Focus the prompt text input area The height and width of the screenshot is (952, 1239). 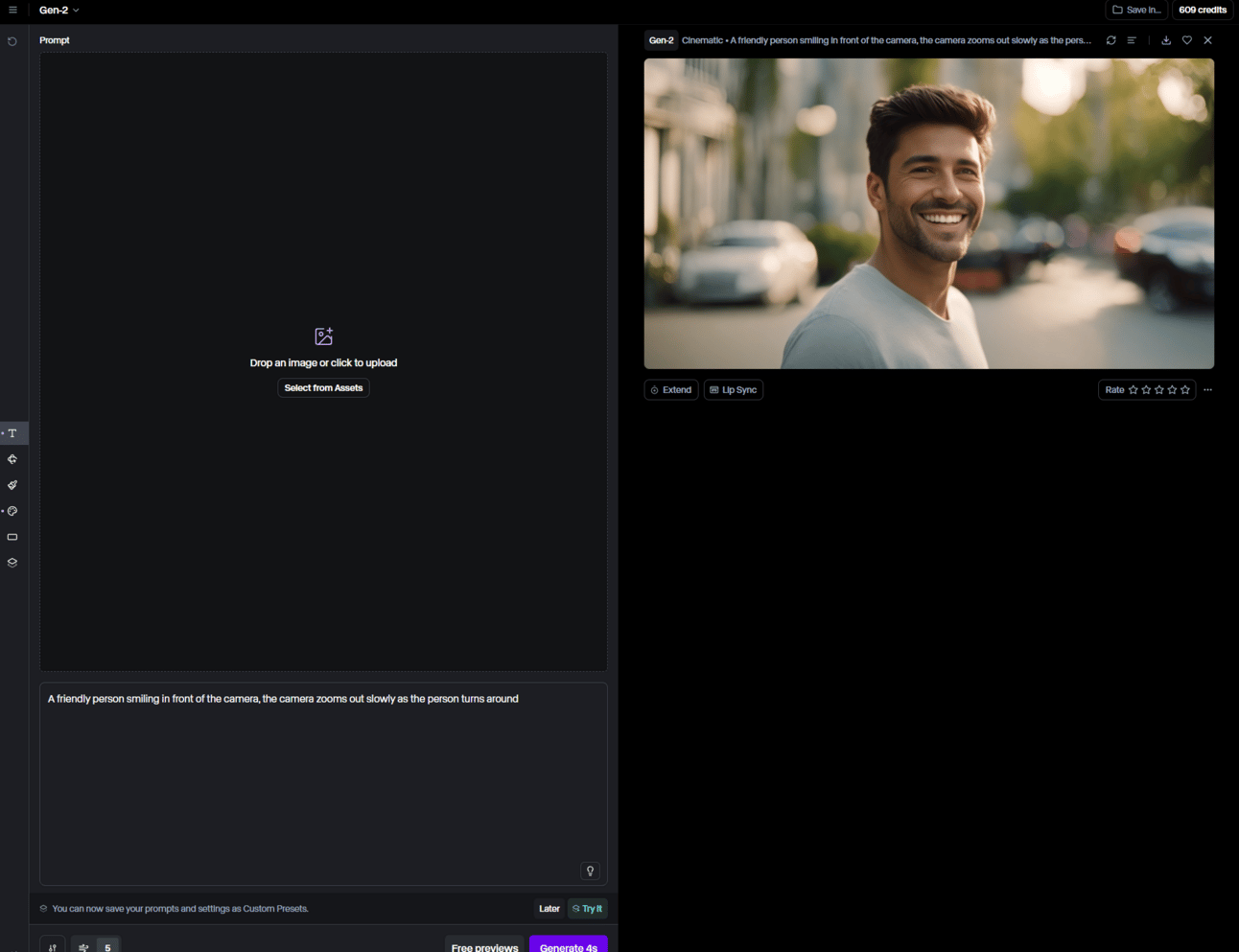[x=323, y=783]
